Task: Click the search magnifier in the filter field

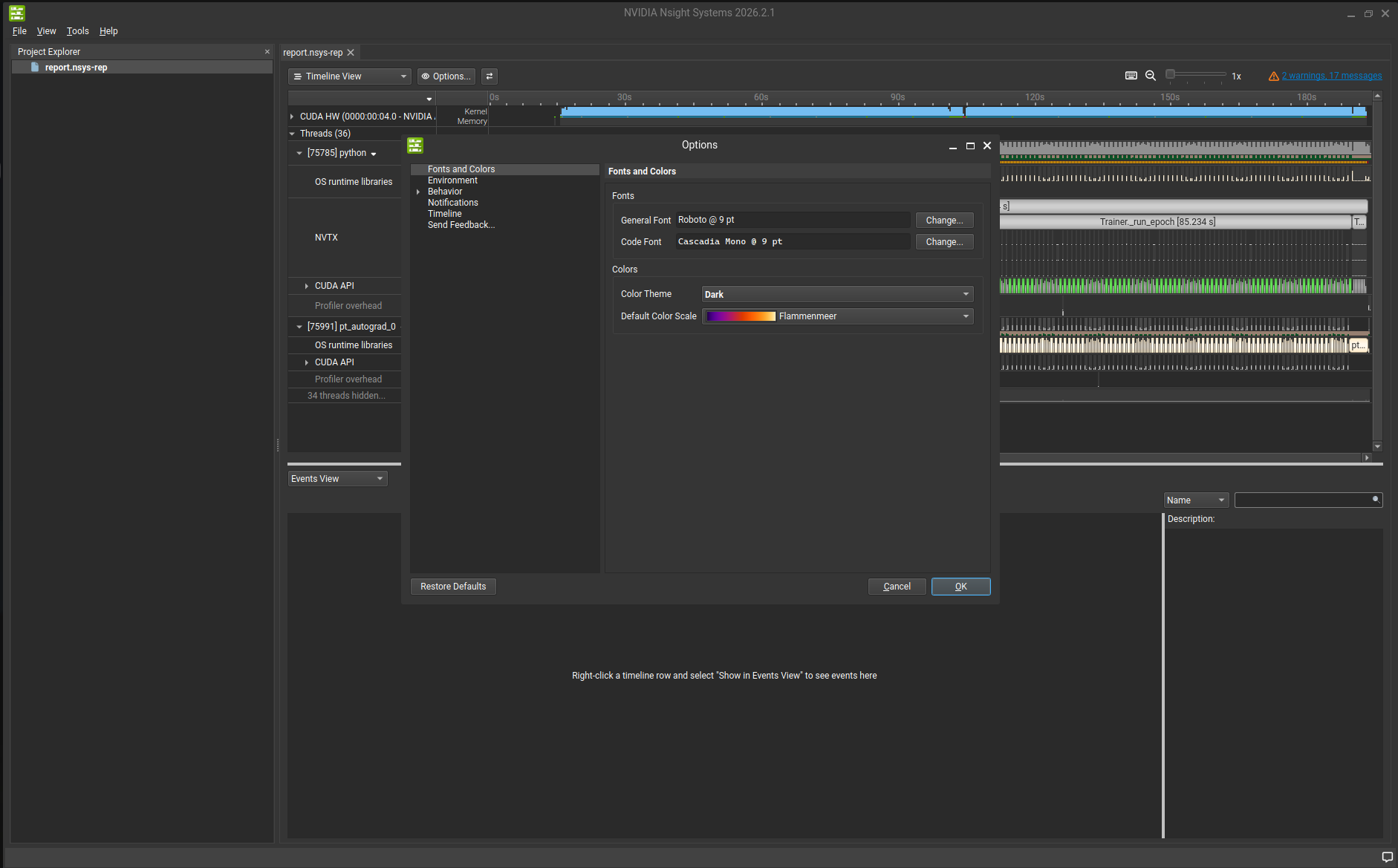Action: 1376,500
